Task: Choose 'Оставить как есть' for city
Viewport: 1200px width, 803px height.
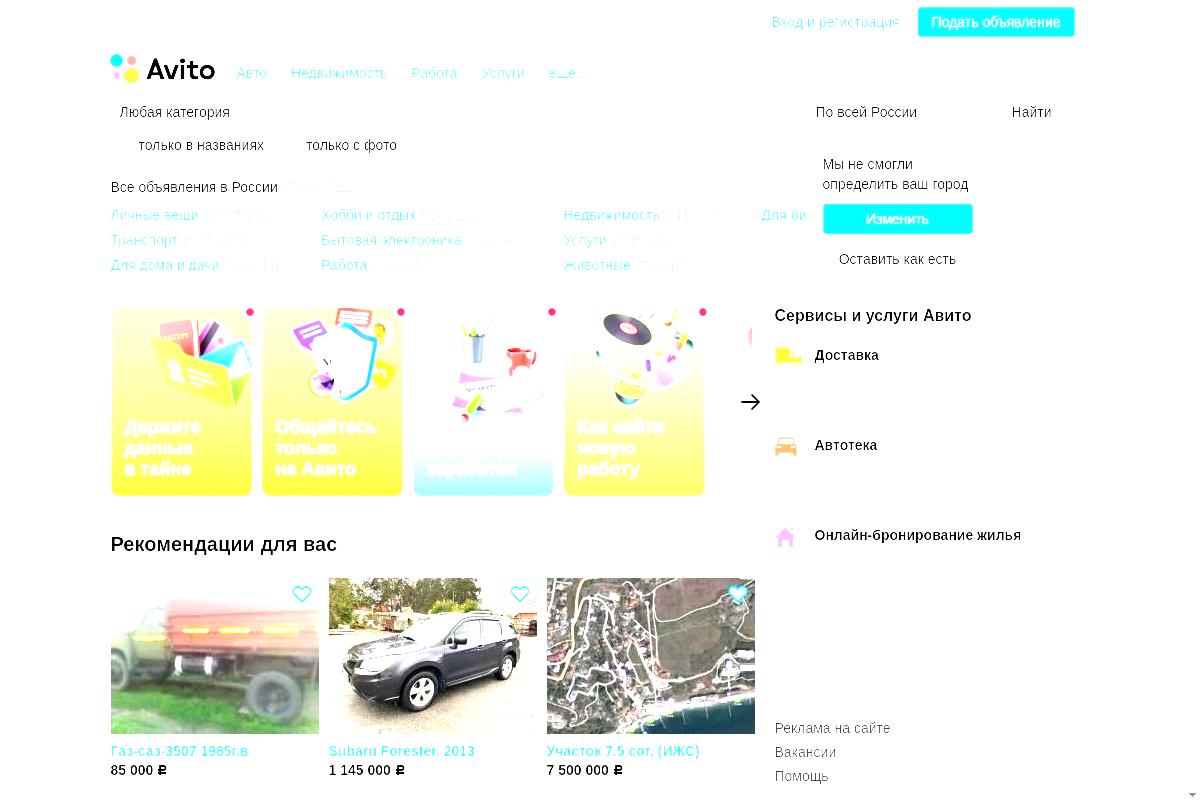Action: click(897, 259)
